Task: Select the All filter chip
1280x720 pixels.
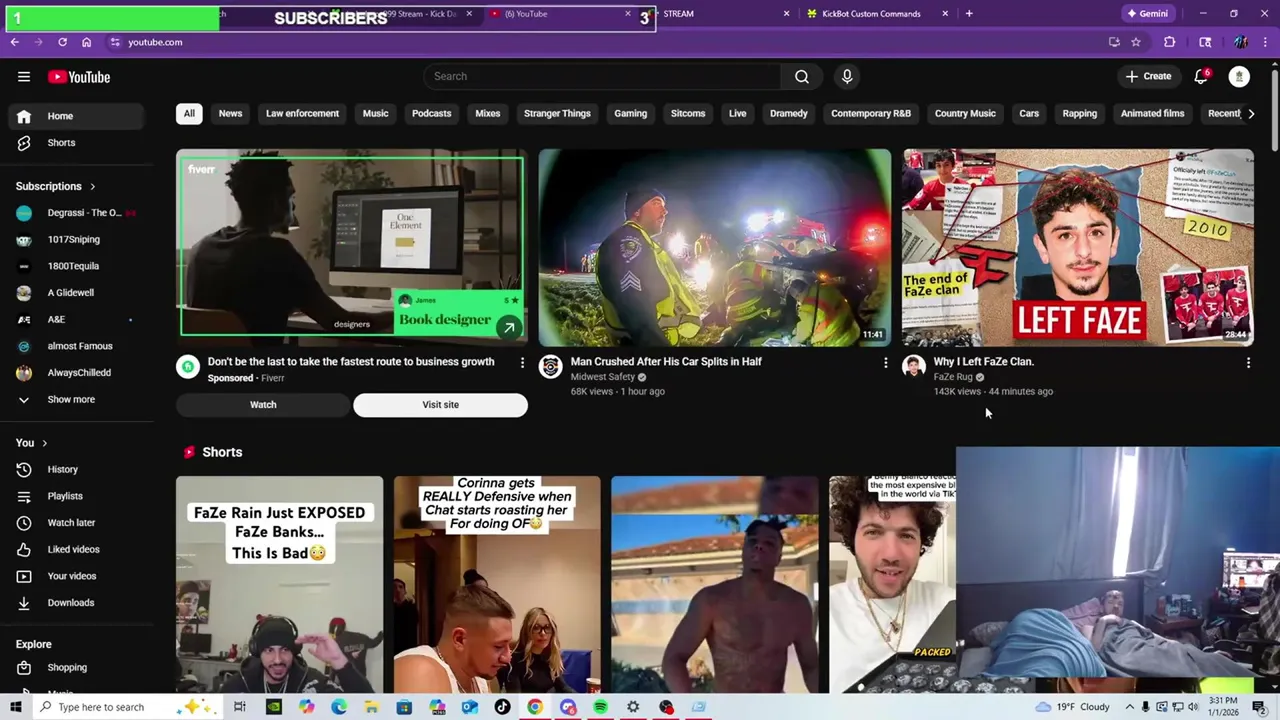Action: [x=189, y=113]
